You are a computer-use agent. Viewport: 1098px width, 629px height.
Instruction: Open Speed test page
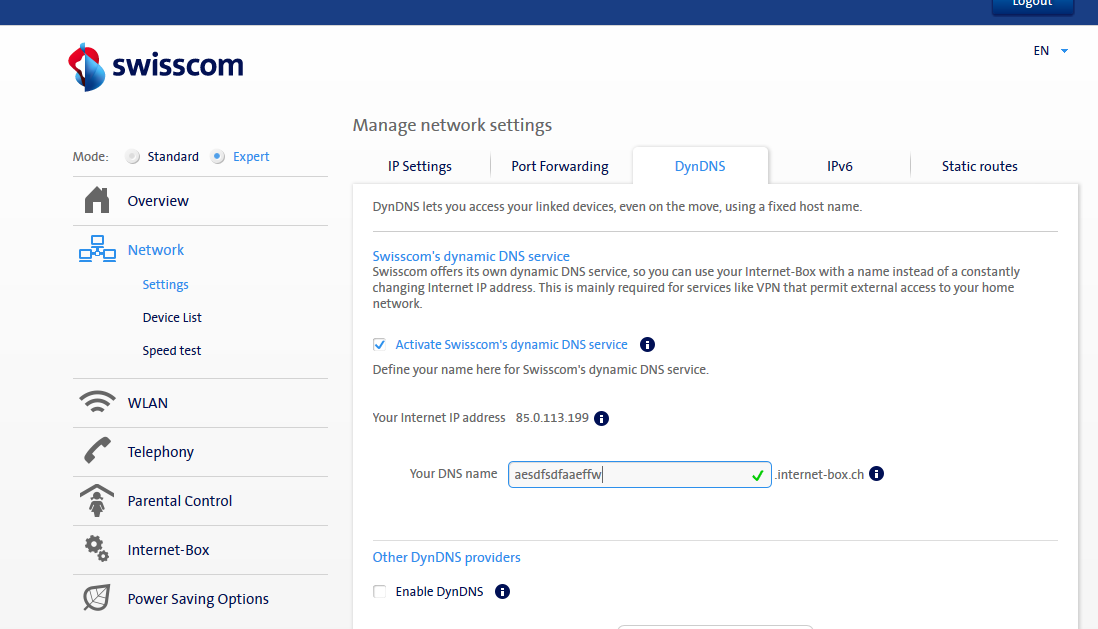pos(172,351)
